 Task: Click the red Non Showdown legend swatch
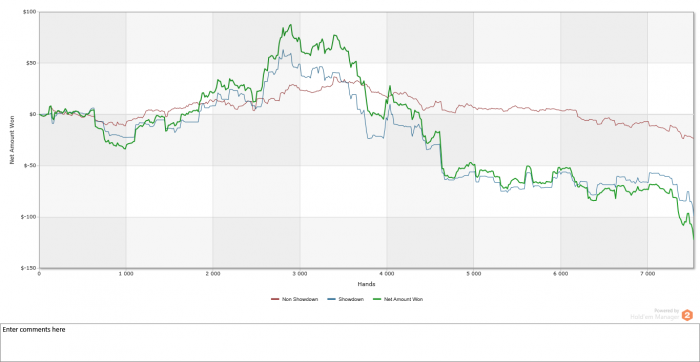coord(275,300)
